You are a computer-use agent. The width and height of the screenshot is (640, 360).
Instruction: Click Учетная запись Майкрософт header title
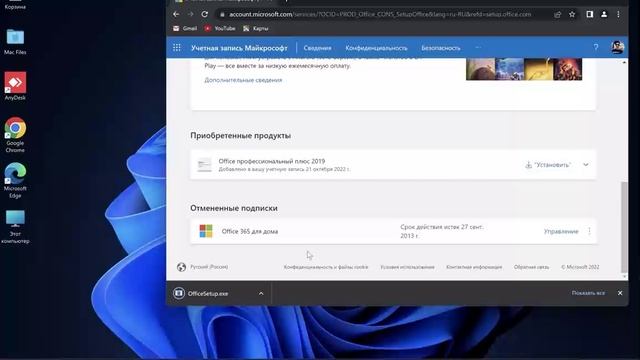(239, 48)
